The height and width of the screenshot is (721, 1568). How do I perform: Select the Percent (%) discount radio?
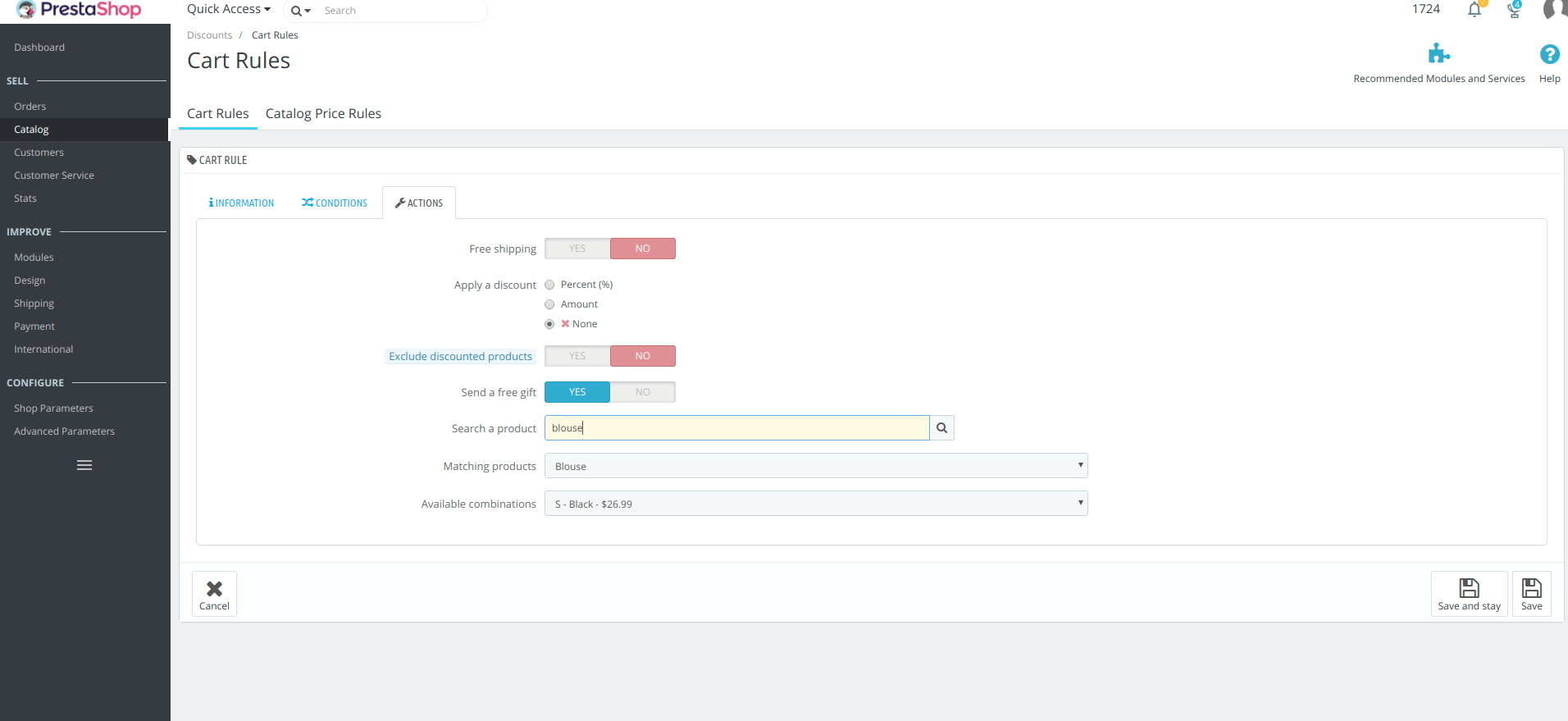(549, 285)
